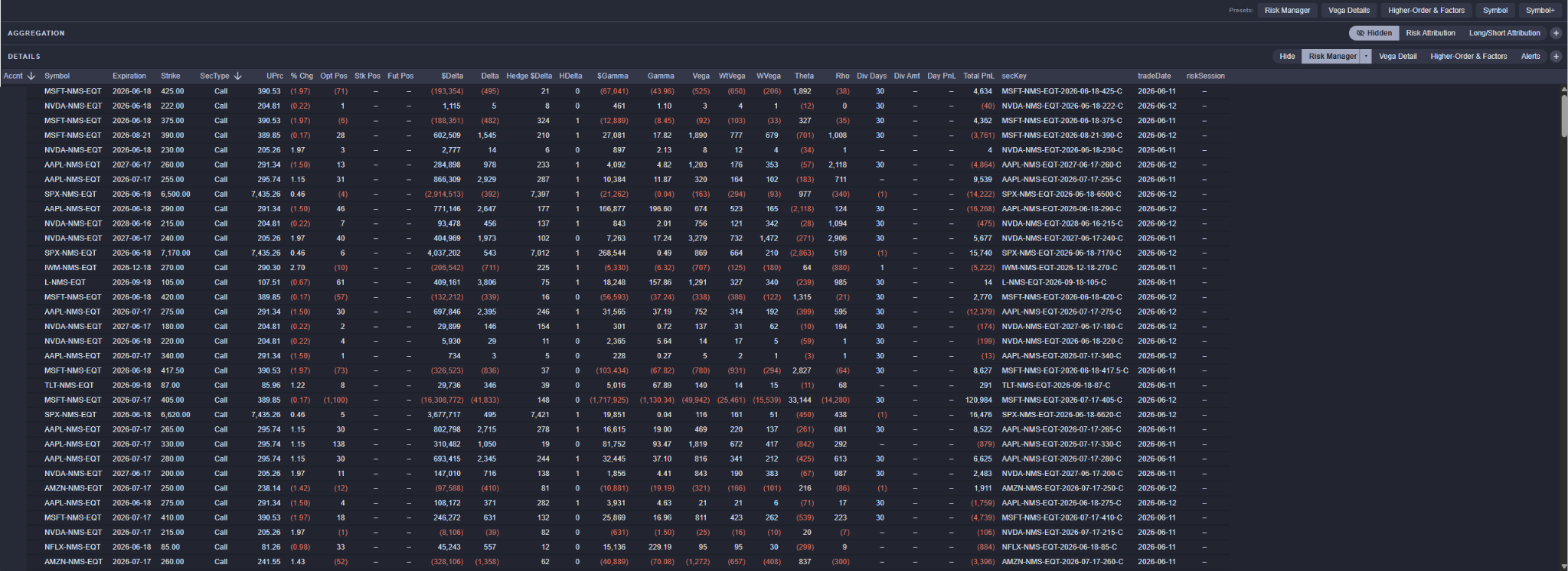
Task: Click the scrollbar up arrow at top of grid
Action: [x=1563, y=90]
